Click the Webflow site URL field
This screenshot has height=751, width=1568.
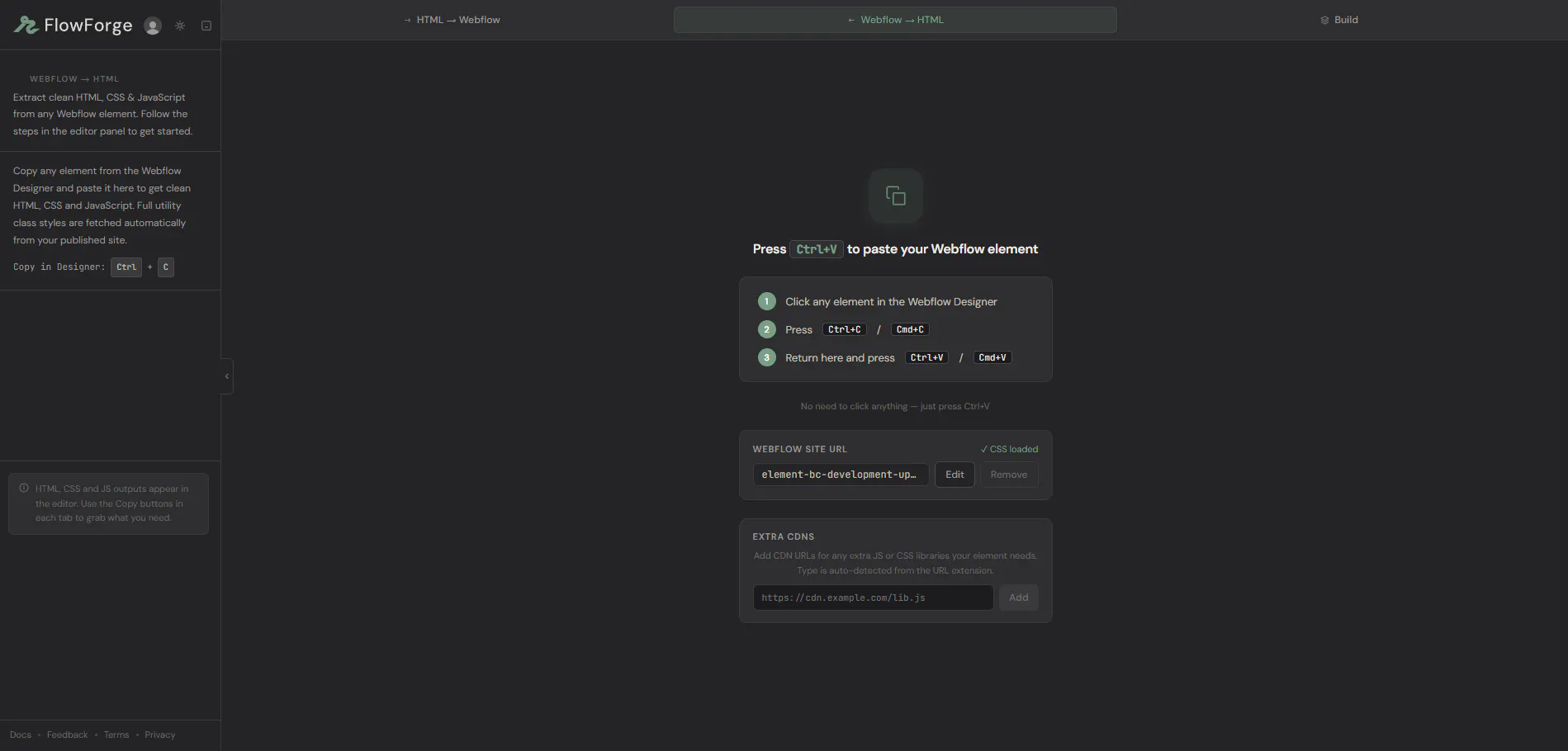pos(841,475)
